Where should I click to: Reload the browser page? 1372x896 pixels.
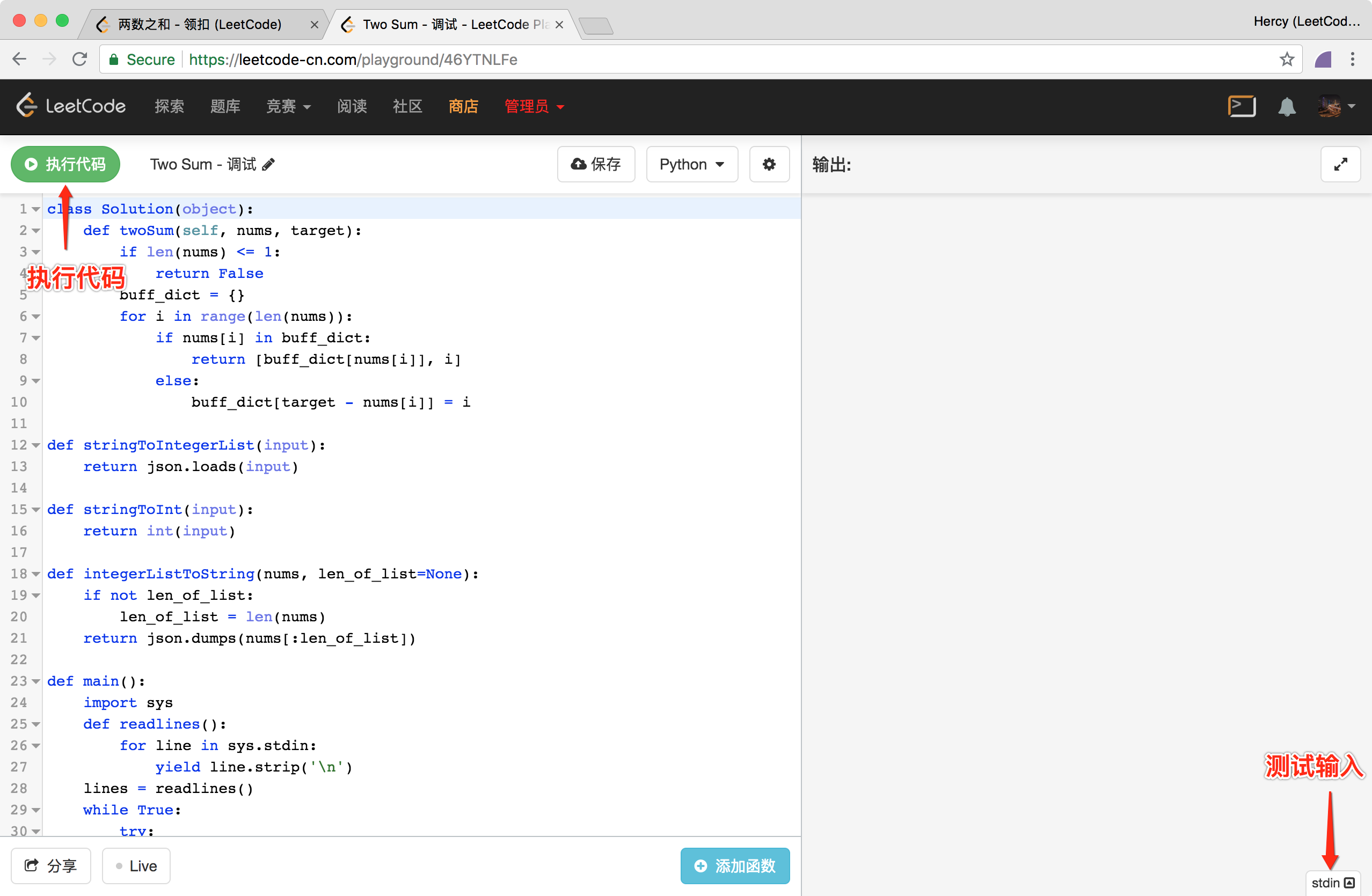[79, 59]
